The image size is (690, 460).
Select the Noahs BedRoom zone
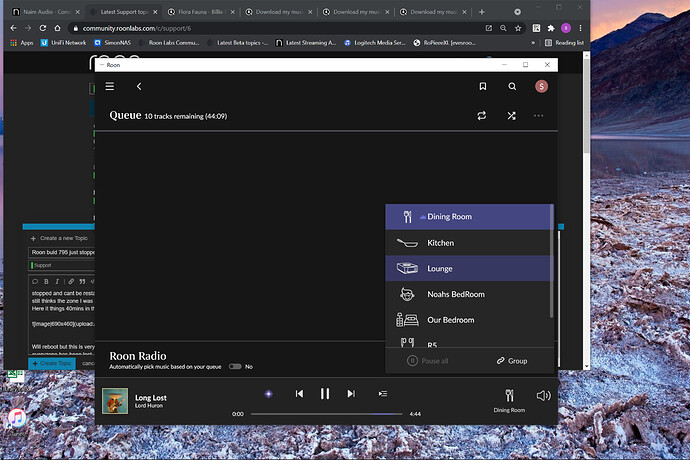coord(468,294)
